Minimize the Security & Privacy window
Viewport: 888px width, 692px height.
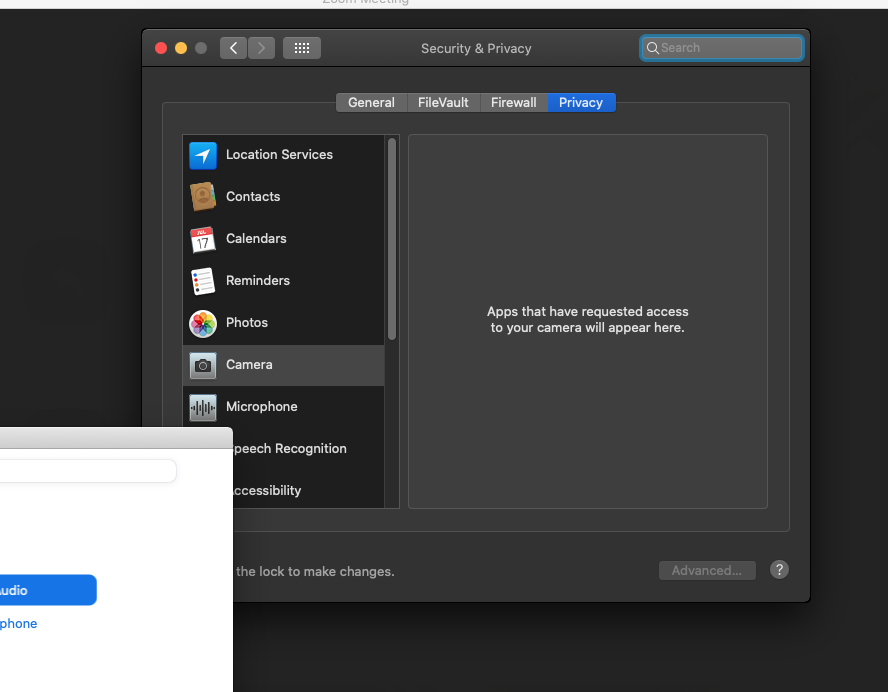click(181, 48)
